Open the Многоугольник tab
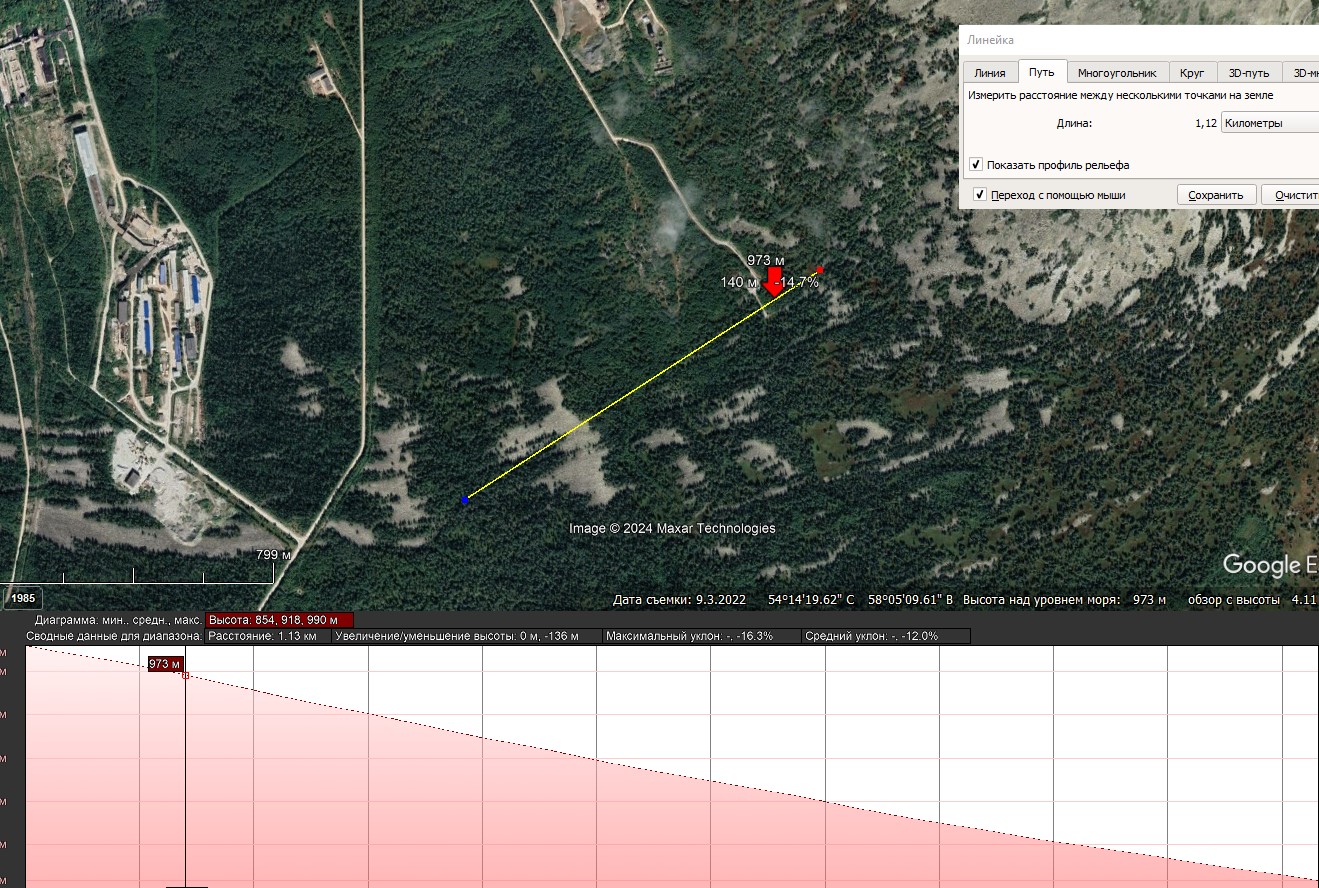This screenshot has width=1319, height=888. 1117,73
